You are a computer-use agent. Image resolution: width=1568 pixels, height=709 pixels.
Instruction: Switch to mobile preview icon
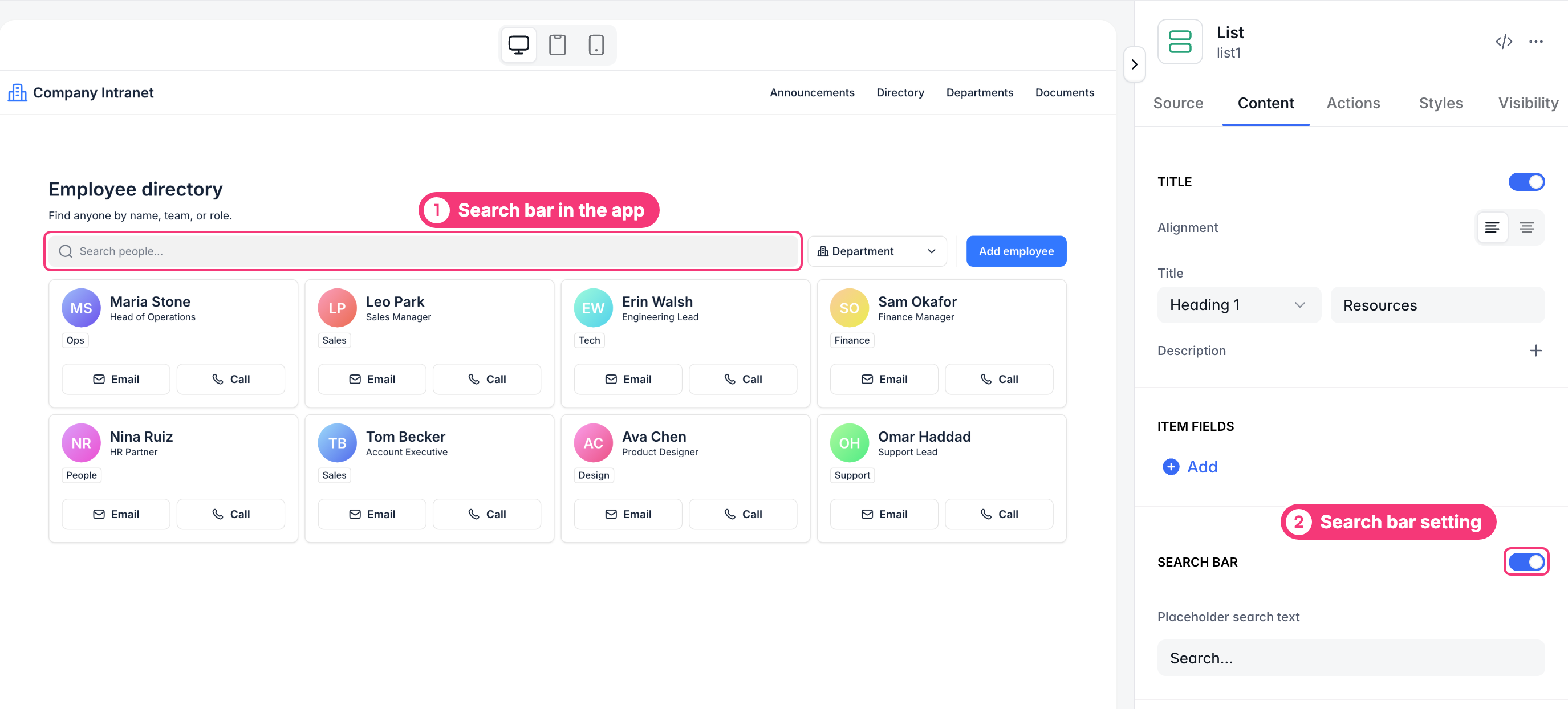[596, 45]
